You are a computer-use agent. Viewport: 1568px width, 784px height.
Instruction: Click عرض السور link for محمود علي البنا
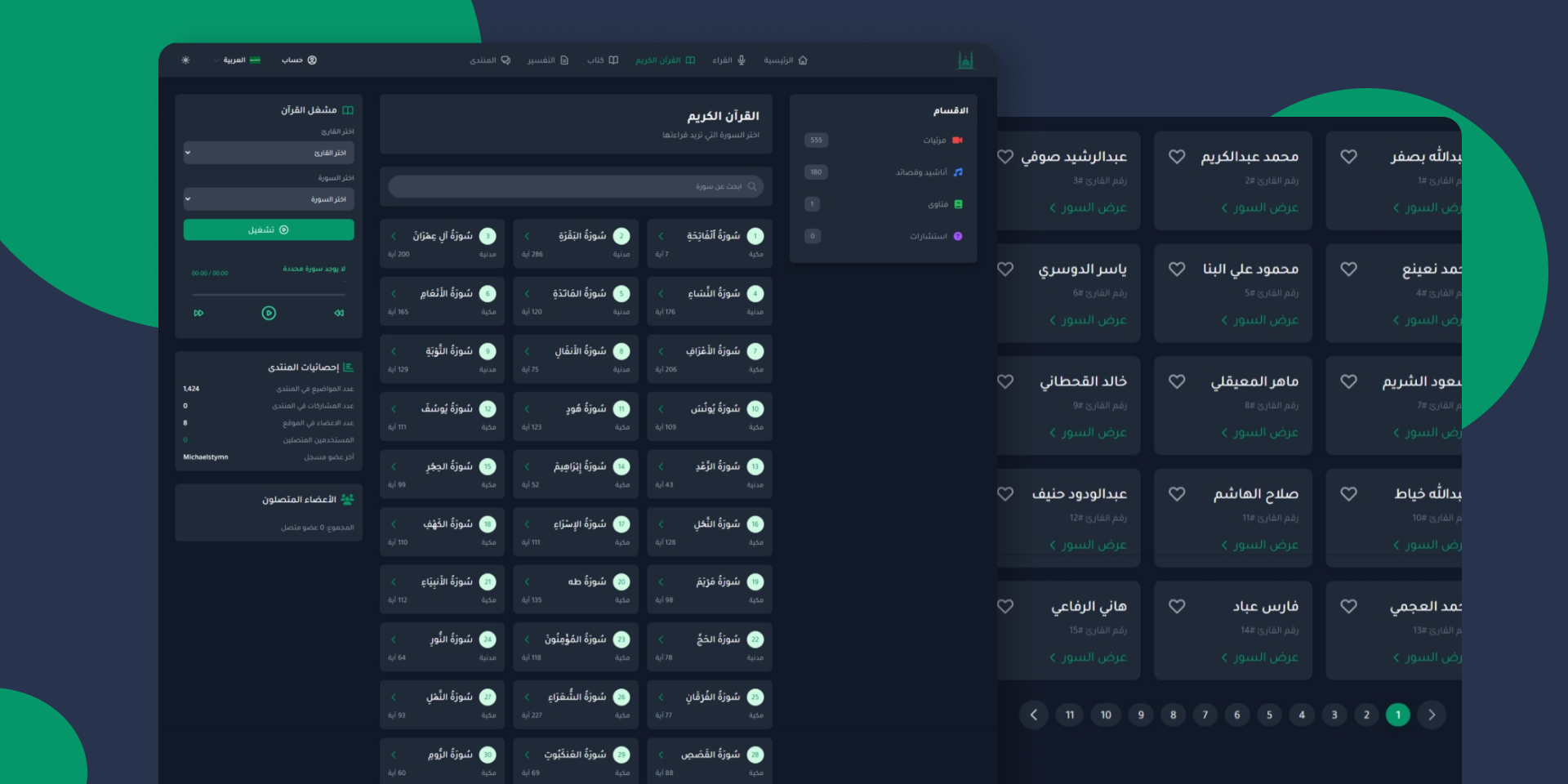pos(1259,320)
